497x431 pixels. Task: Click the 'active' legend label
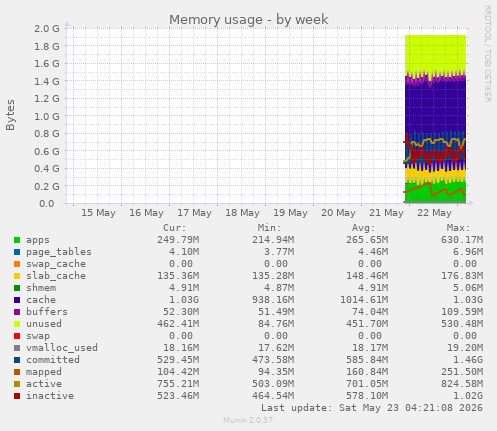coord(44,384)
